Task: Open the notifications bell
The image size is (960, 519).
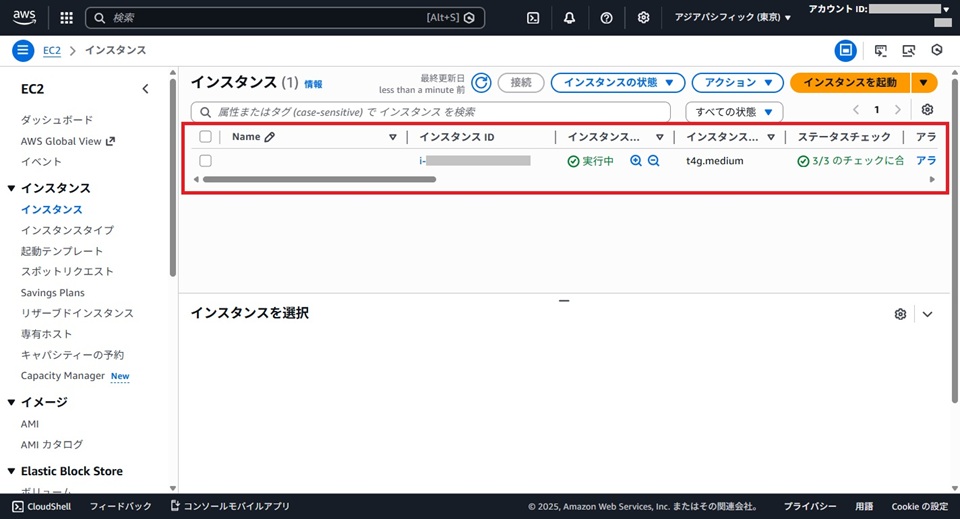Action: coord(569,18)
